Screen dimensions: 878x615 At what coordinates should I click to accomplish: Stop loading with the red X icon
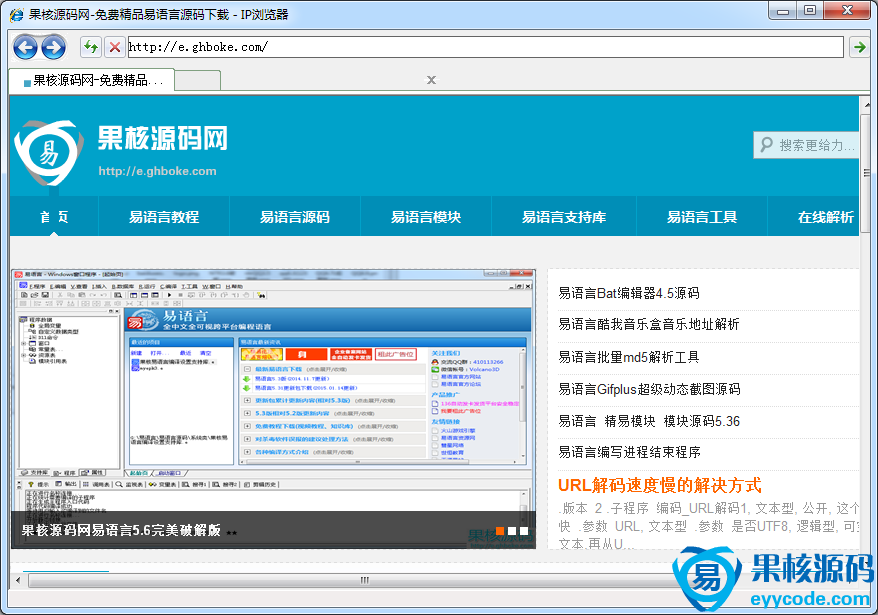point(114,47)
